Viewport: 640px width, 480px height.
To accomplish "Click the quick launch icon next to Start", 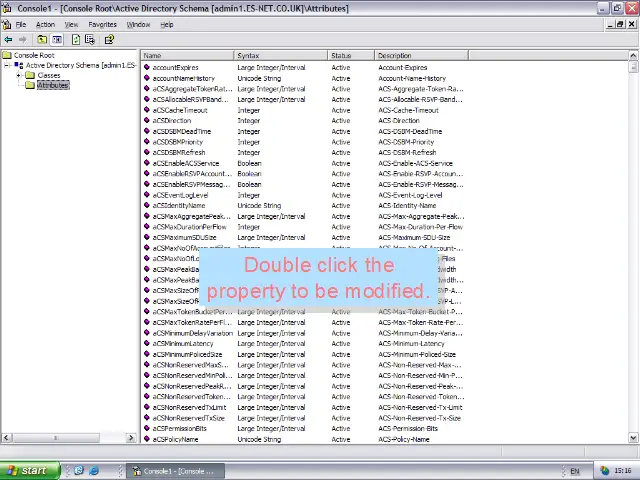I will point(79,470).
